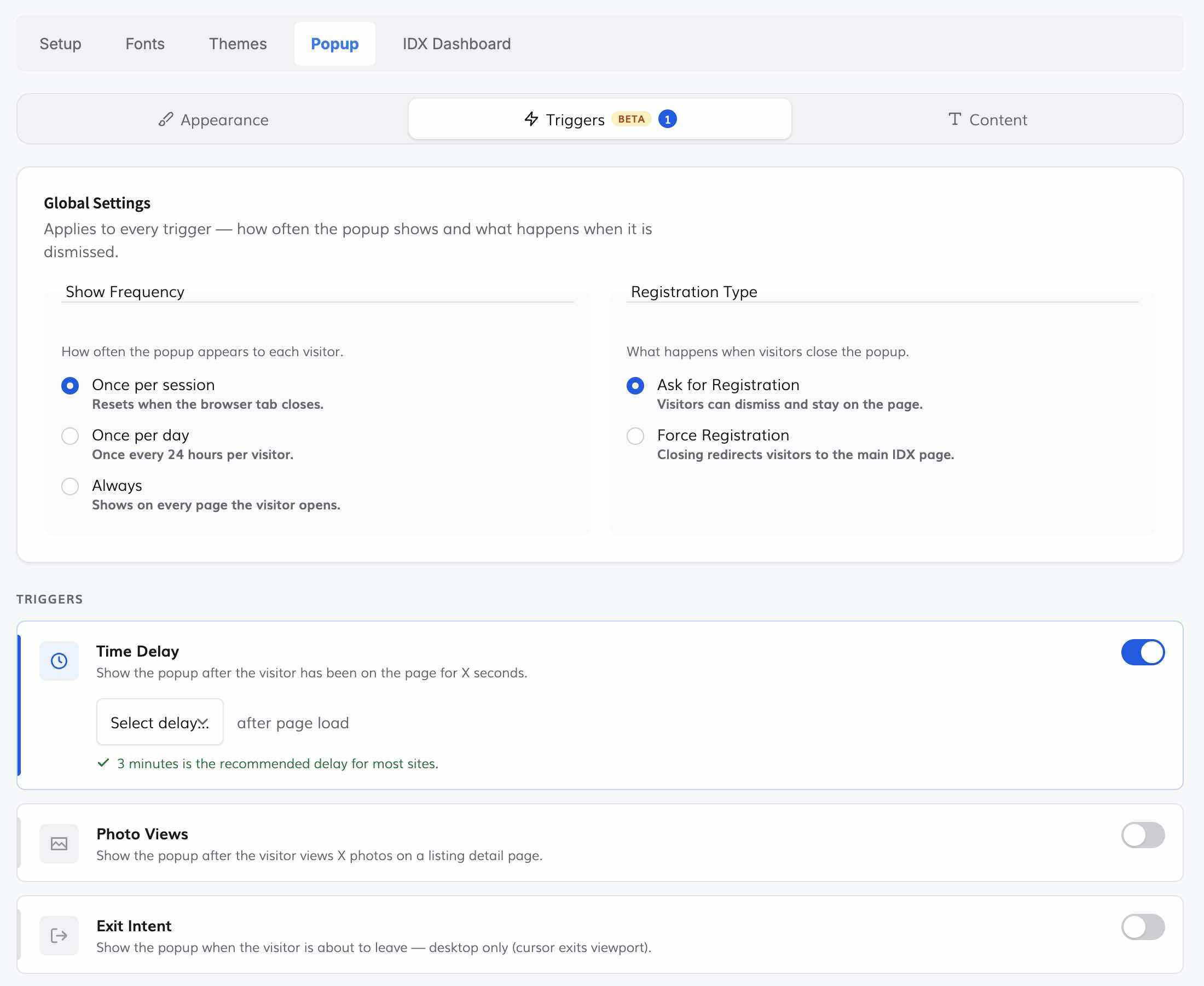Viewport: 1204px width, 986px height.
Task: Click the Content text icon
Action: 954,119
